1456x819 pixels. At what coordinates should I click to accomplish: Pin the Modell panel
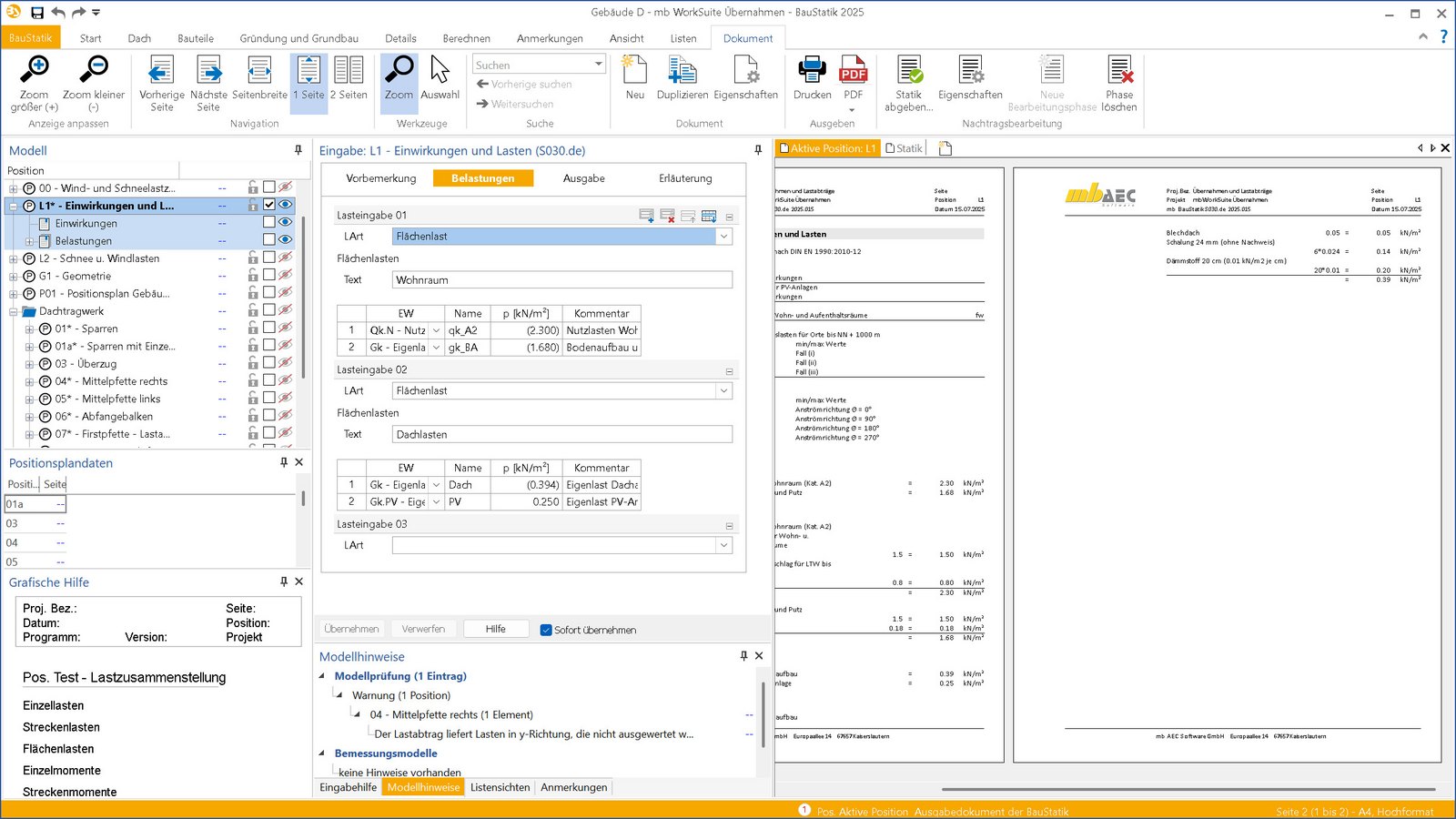pos(298,150)
